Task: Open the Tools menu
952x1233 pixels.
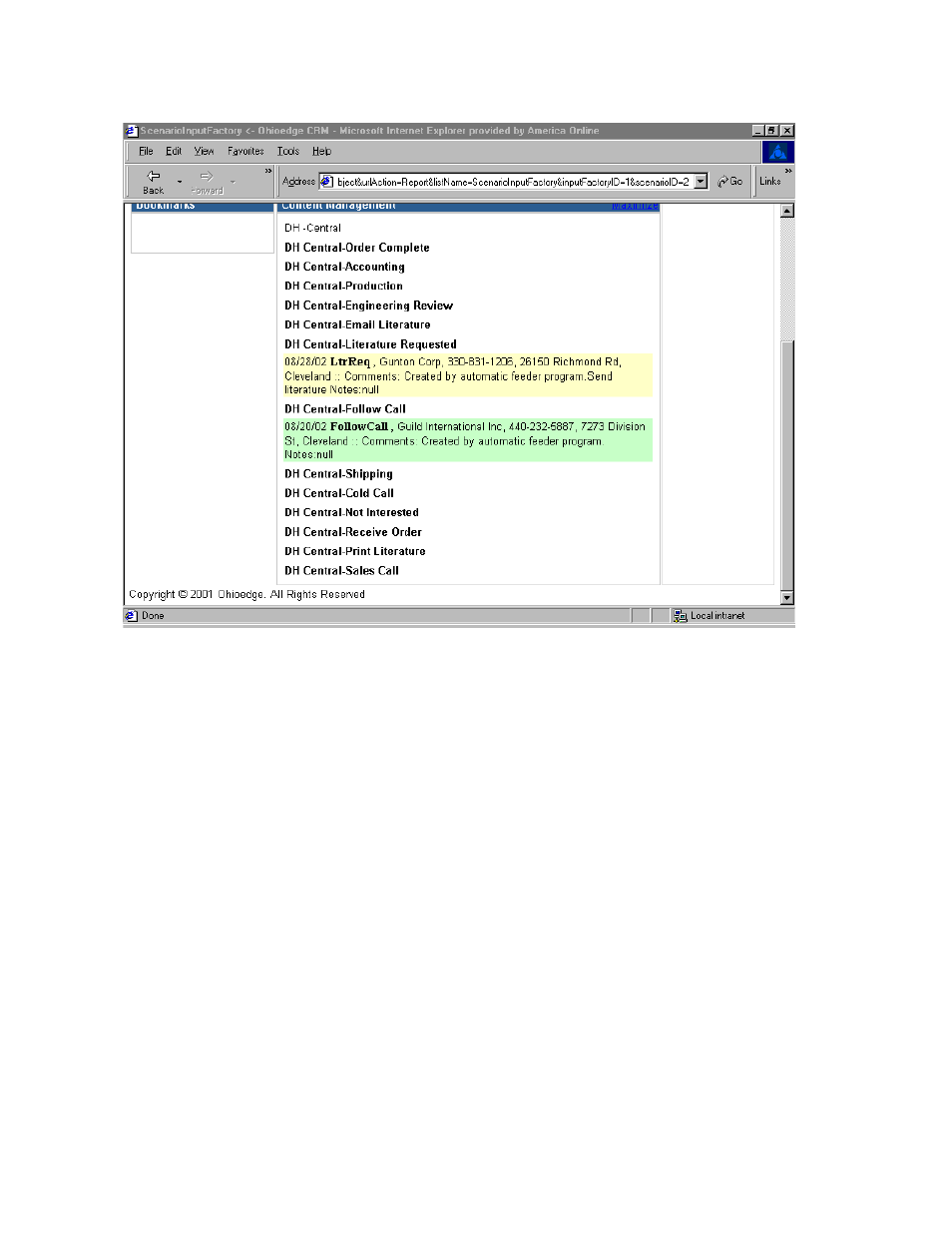Action: (x=288, y=152)
